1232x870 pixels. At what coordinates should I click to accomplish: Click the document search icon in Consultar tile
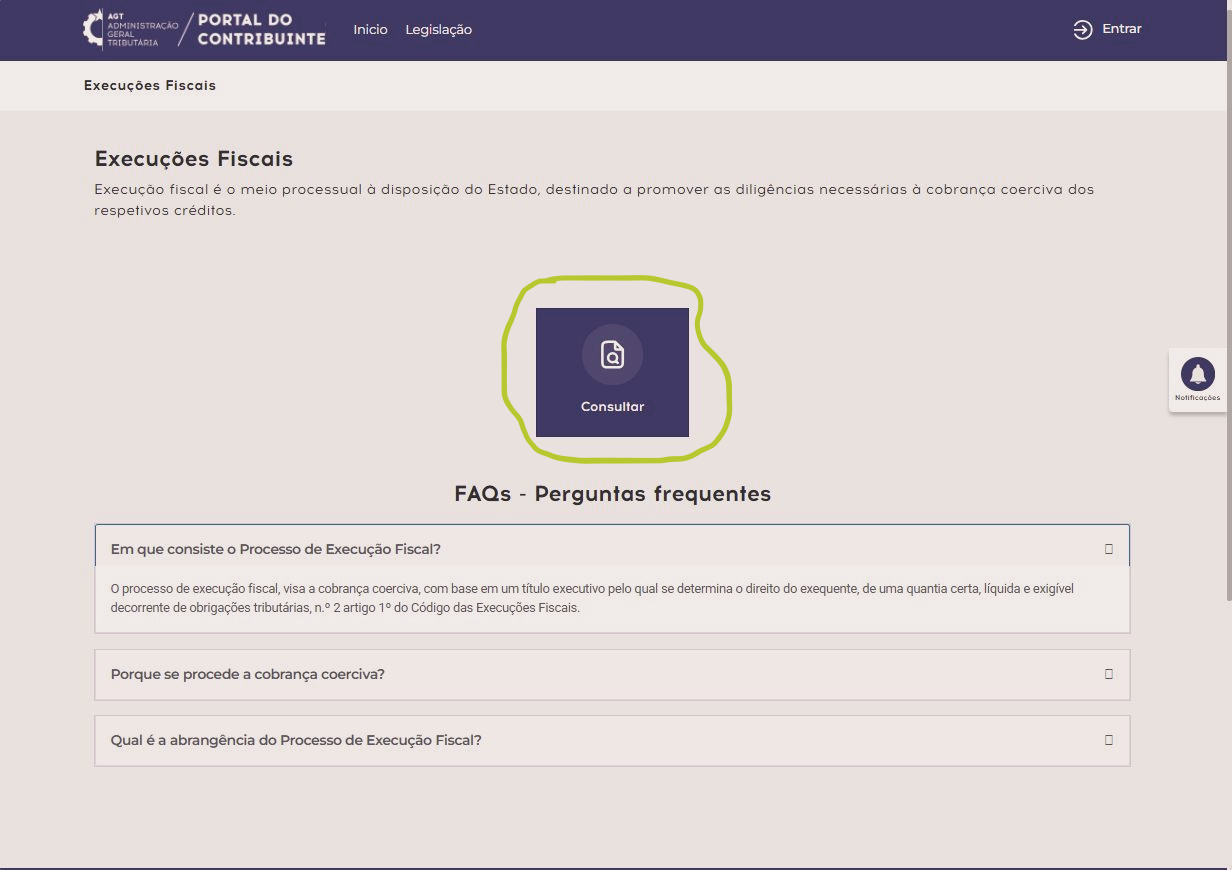tap(612, 355)
